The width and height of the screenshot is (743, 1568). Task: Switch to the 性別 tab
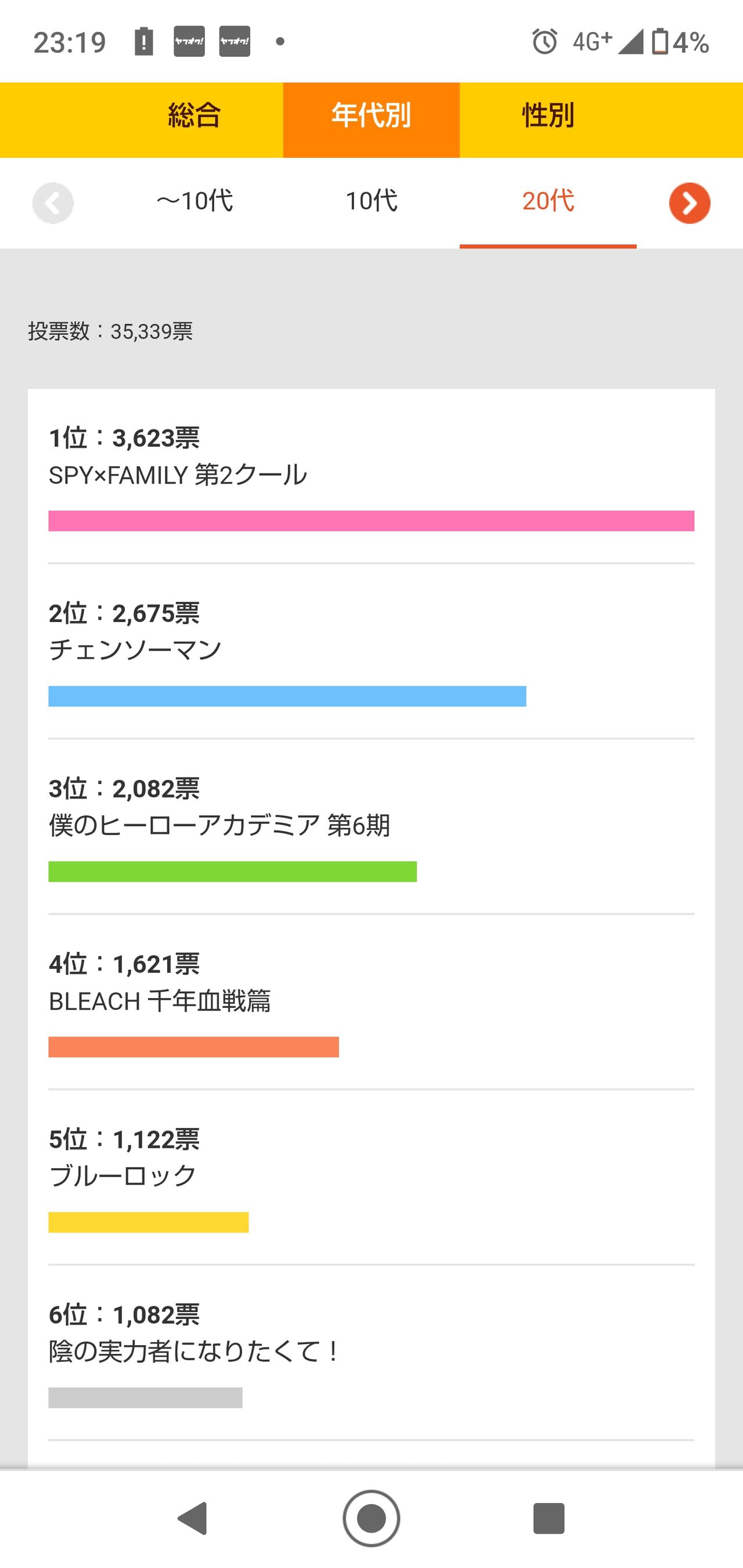pyautogui.click(x=548, y=115)
